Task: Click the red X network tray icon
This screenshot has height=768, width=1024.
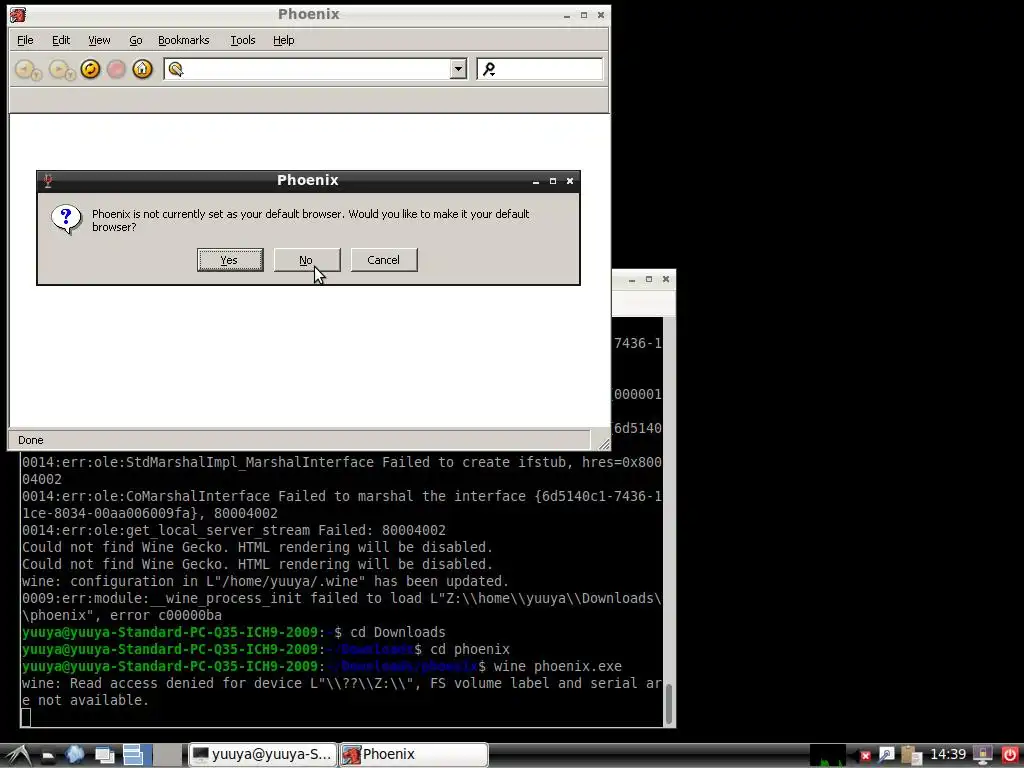Action: 865,756
